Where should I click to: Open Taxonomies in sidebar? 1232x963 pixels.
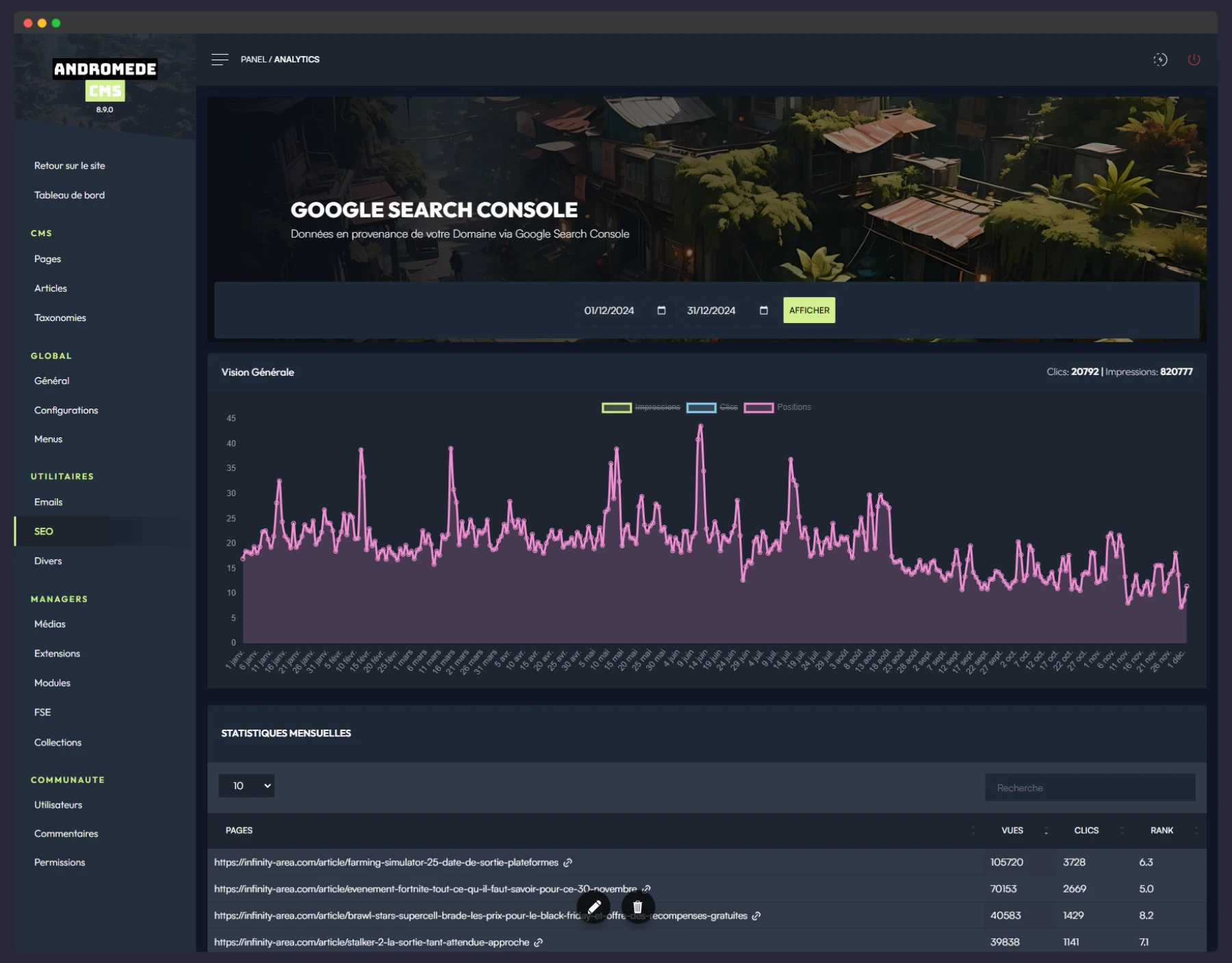(60, 318)
